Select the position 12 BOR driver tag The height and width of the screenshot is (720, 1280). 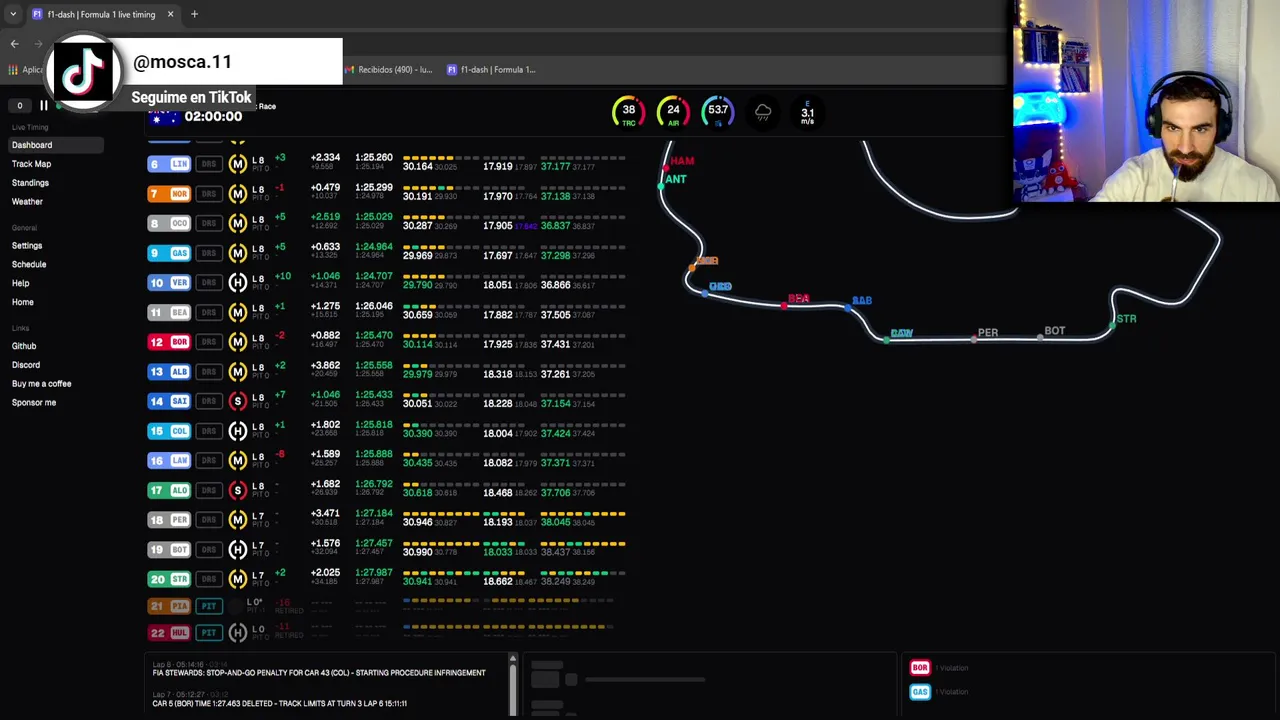[169, 342]
